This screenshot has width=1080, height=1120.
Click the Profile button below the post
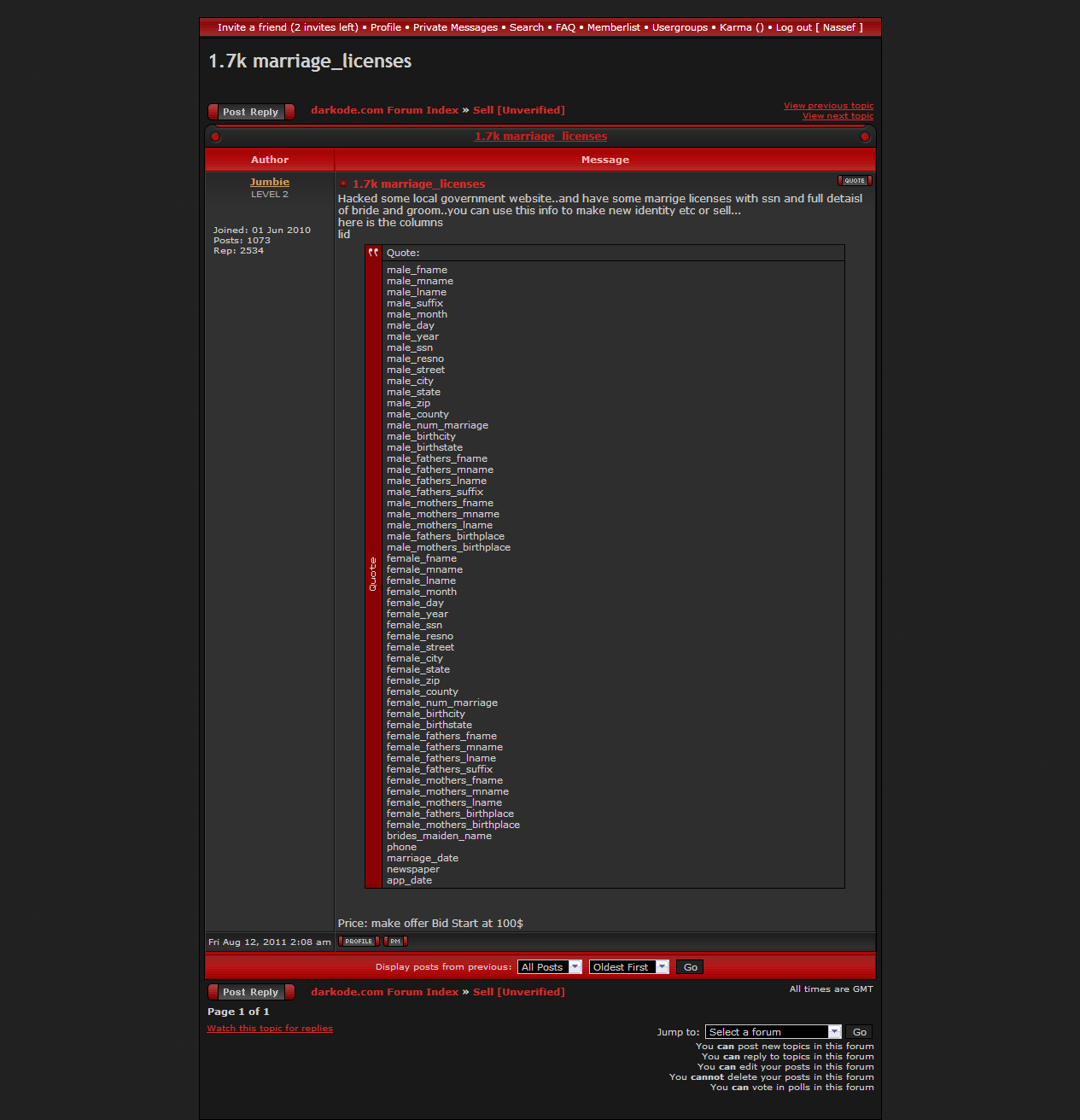[x=359, y=942]
